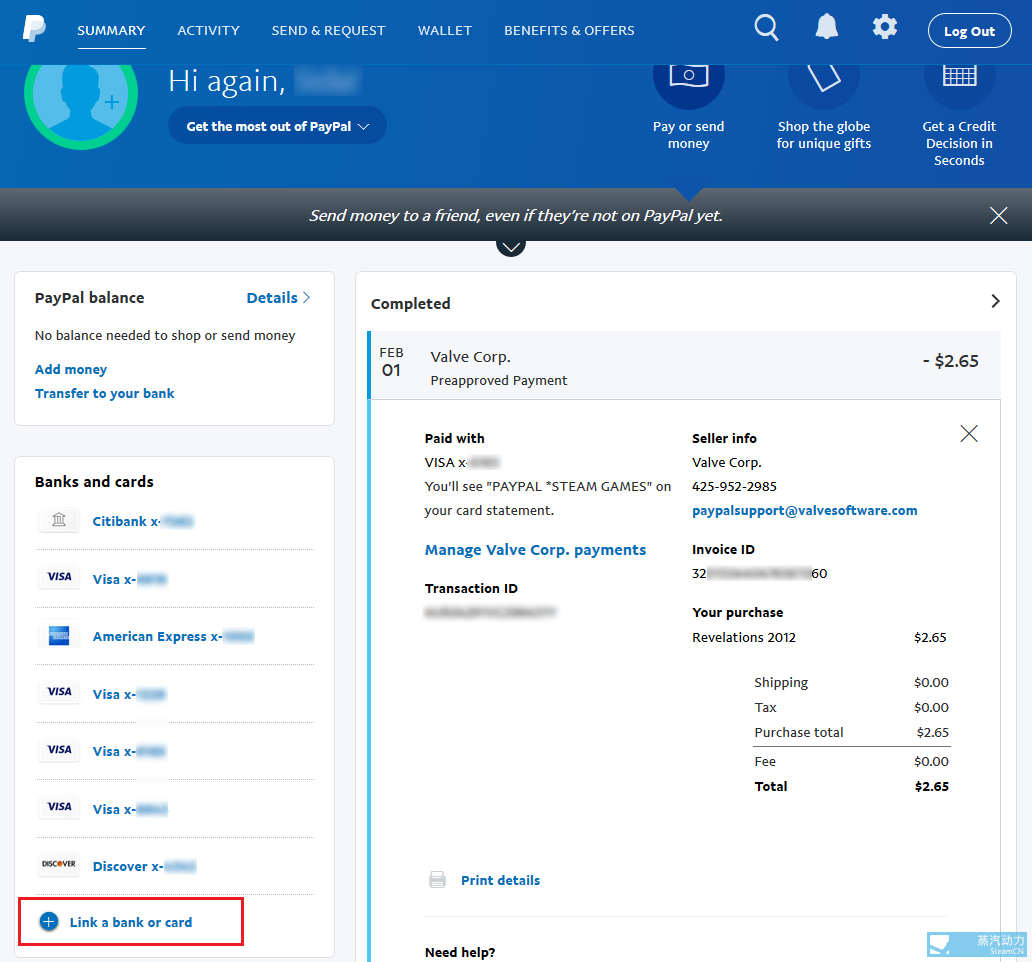The height and width of the screenshot is (962, 1032).
Task: Click the printer icon beside Print details
Action: tap(437, 880)
